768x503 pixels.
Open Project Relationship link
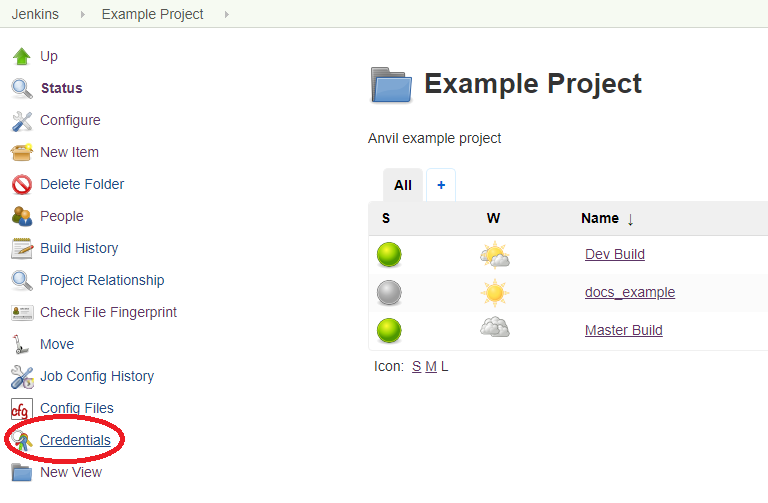(x=102, y=280)
